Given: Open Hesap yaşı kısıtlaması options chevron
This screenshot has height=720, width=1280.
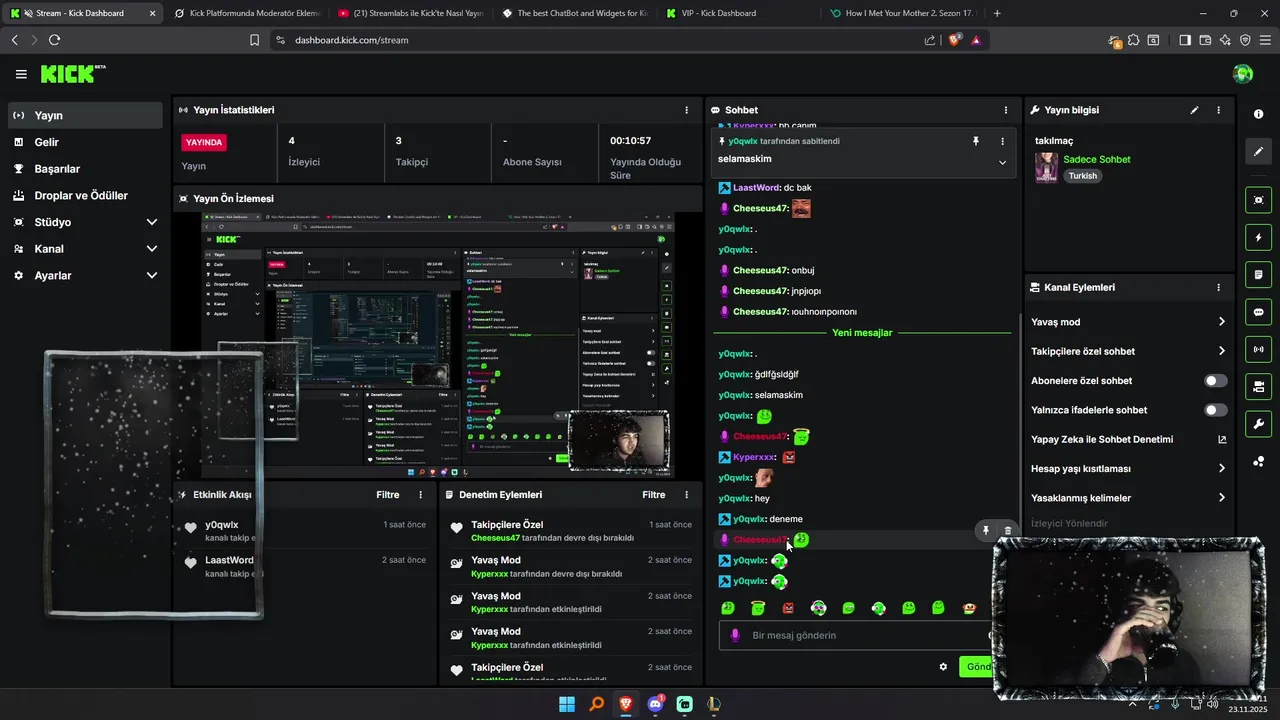Looking at the screenshot, I should 1221,468.
